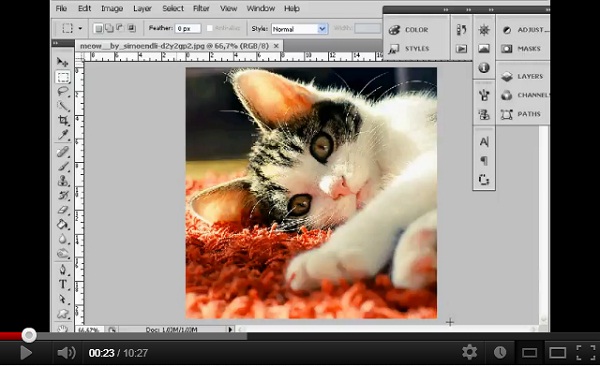Open the Image menu
This screenshot has width=600, height=366.
point(112,8)
